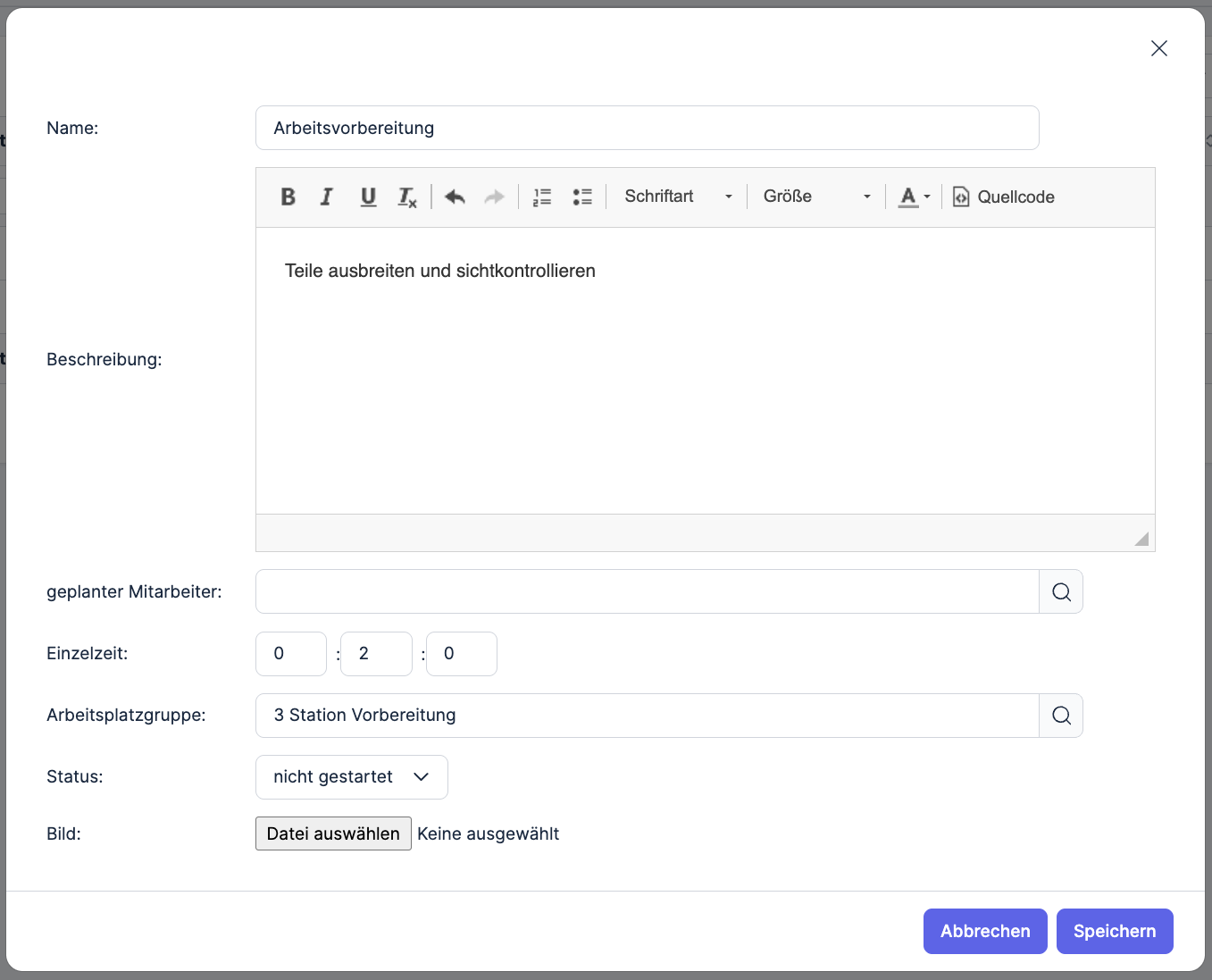
Task: Open the Größe font size dropdown
Action: pyautogui.click(x=816, y=197)
